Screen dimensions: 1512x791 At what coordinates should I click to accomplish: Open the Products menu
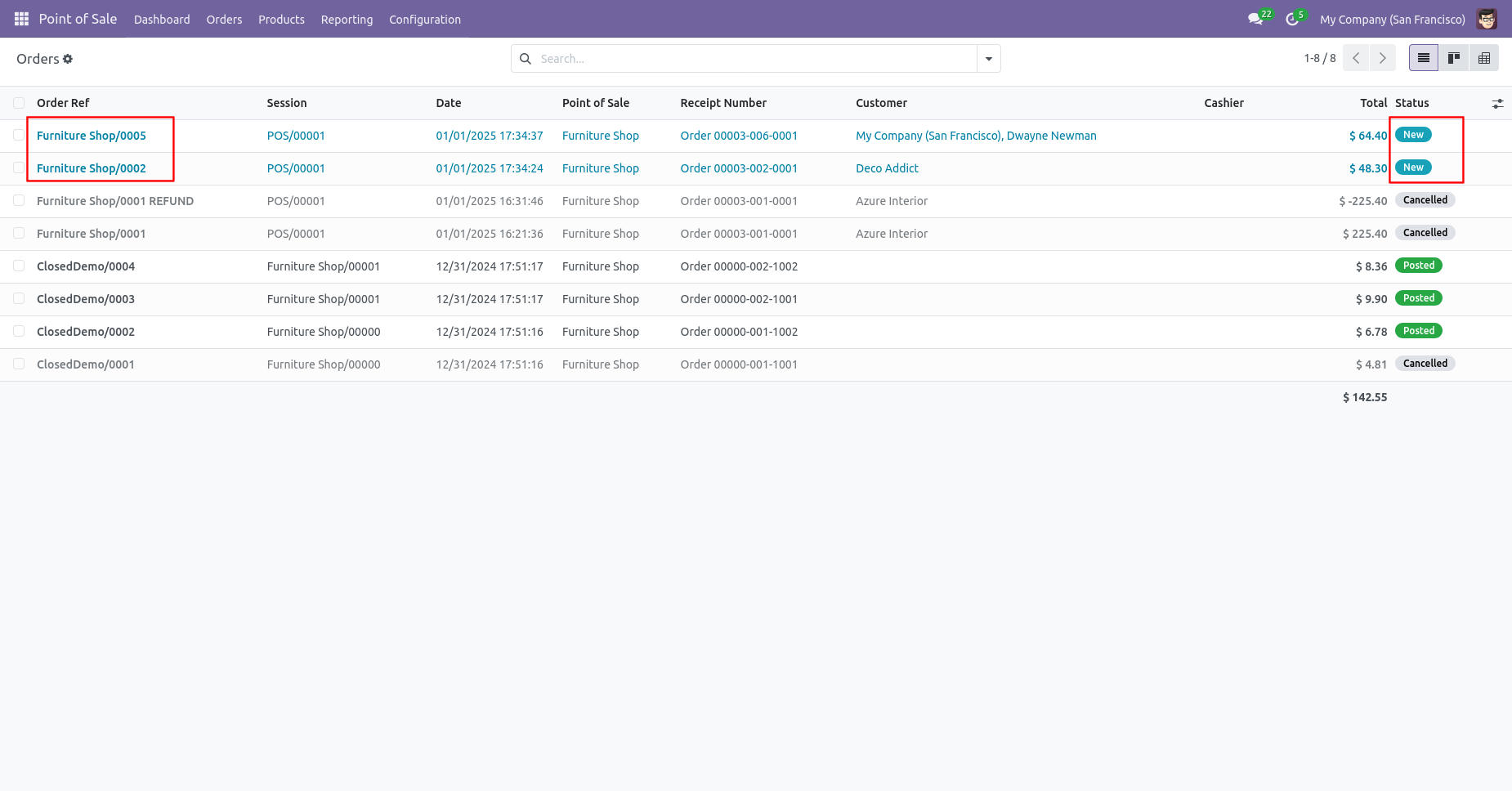[x=281, y=20]
